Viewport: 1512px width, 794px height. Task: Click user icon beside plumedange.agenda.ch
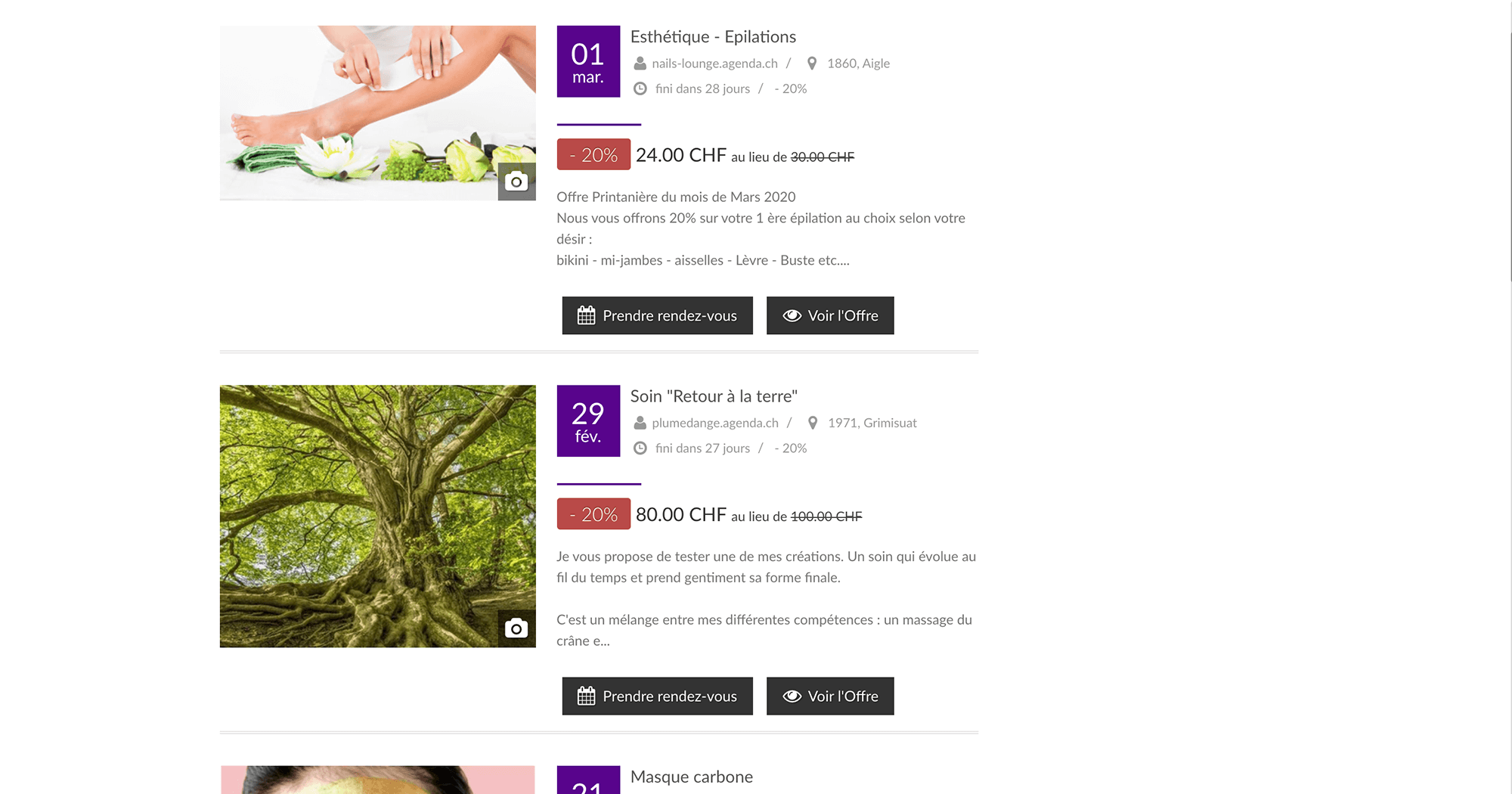pyautogui.click(x=640, y=423)
